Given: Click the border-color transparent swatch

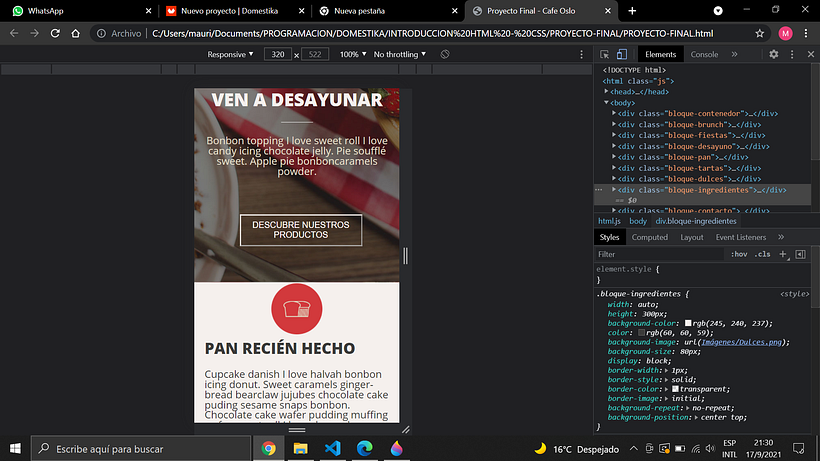Looking at the screenshot, I should [675, 389].
